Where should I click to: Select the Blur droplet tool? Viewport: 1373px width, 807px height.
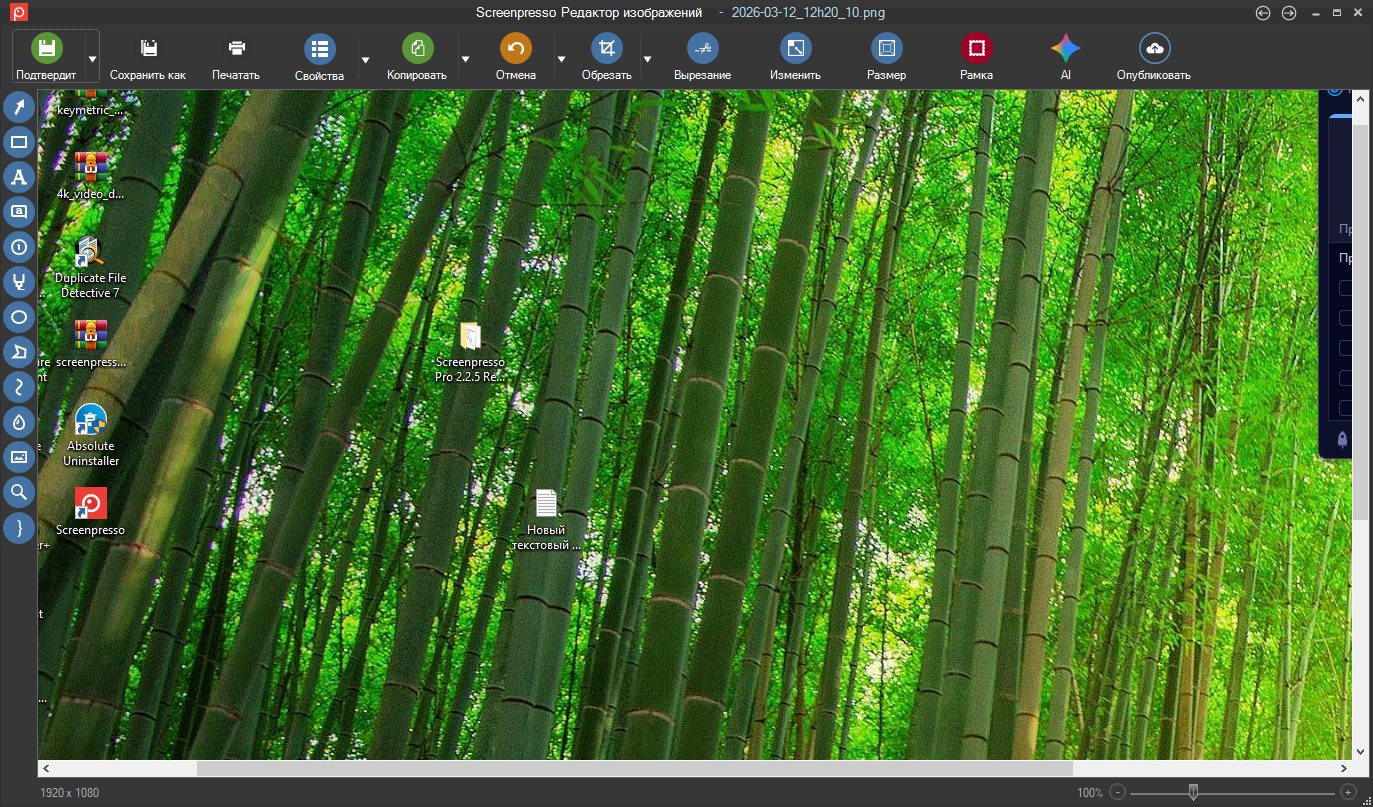[19, 422]
